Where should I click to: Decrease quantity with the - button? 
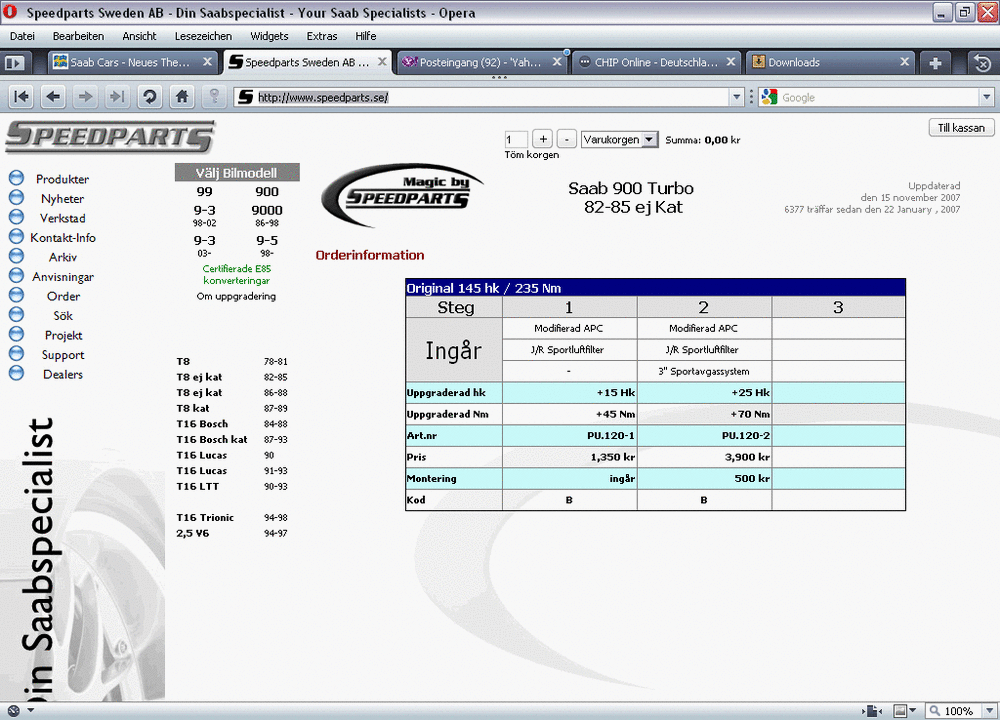pos(566,139)
